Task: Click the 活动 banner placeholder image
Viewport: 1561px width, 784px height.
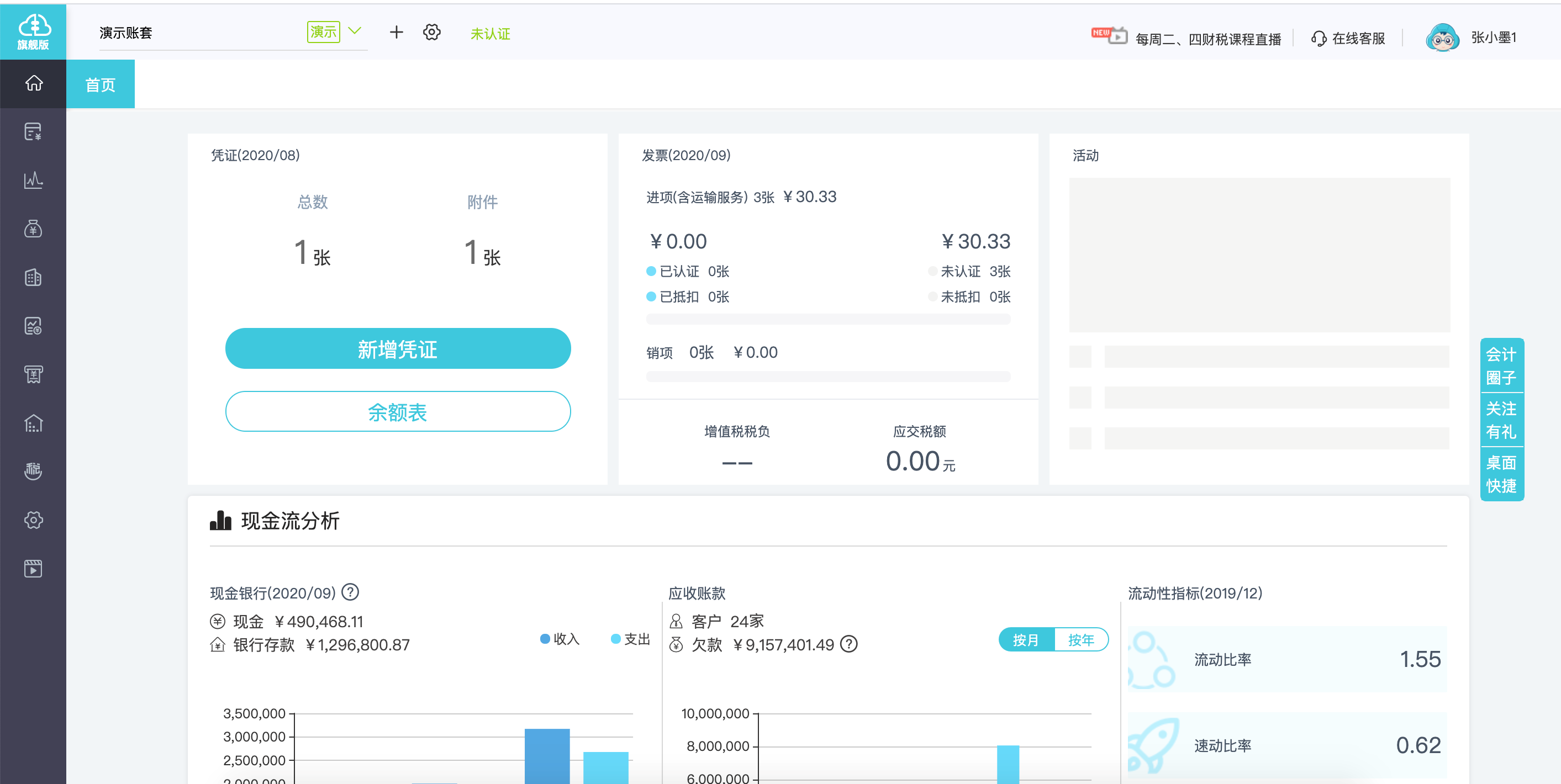Action: coord(1259,255)
